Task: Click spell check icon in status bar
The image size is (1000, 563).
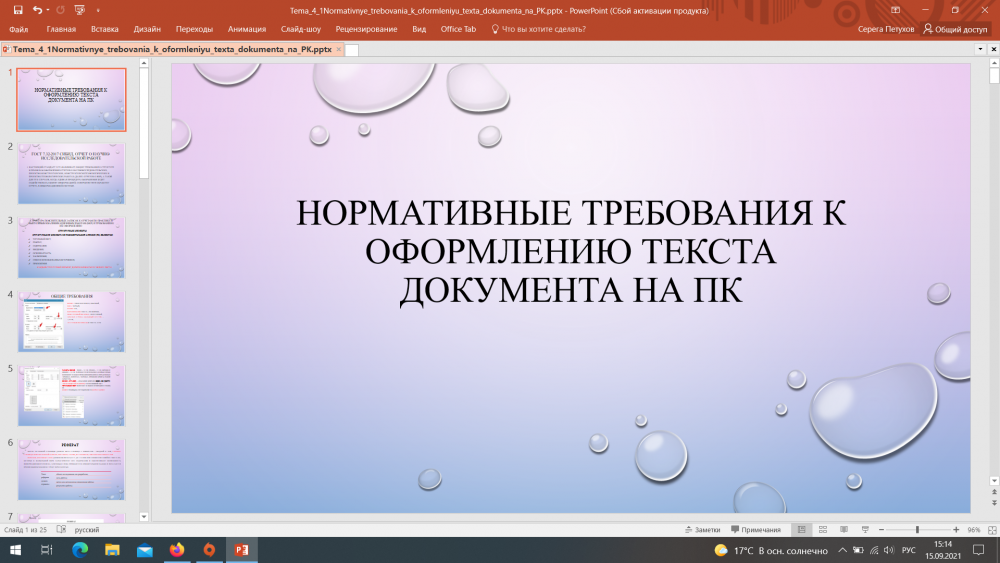Action: click(x=60, y=529)
